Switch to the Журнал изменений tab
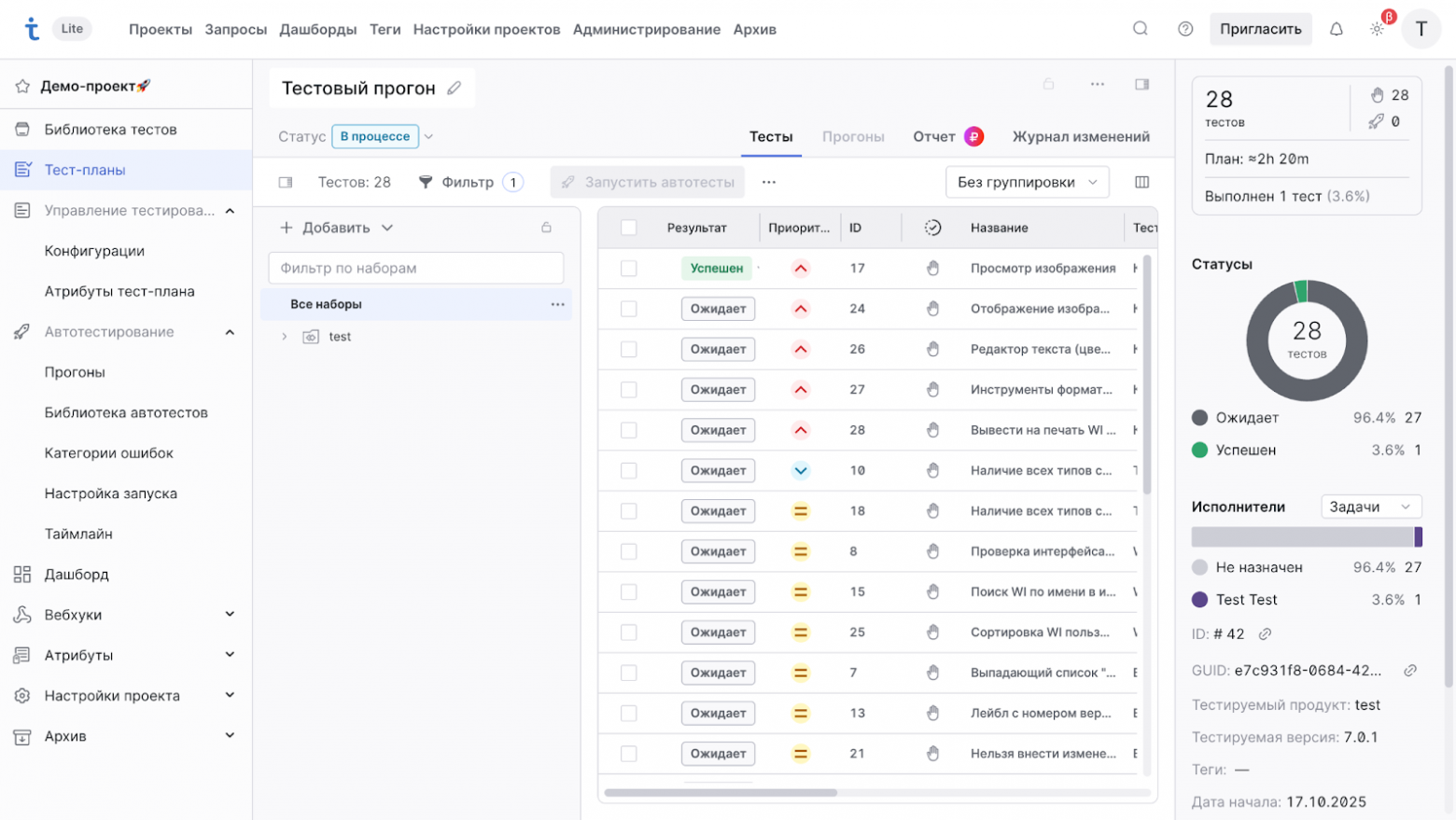The image size is (1456, 820). pyautogui.click(x=1081, y=136)
